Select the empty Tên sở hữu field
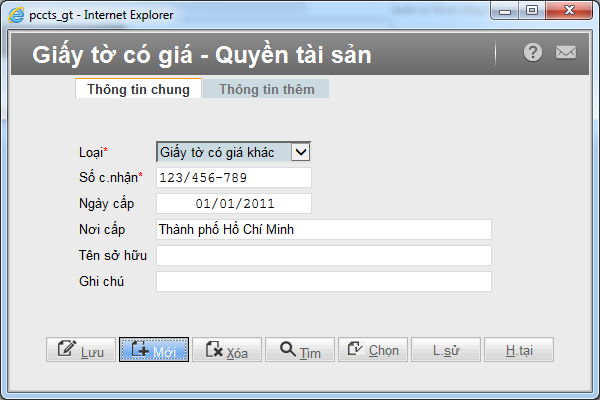 click(x=324, y=256)
